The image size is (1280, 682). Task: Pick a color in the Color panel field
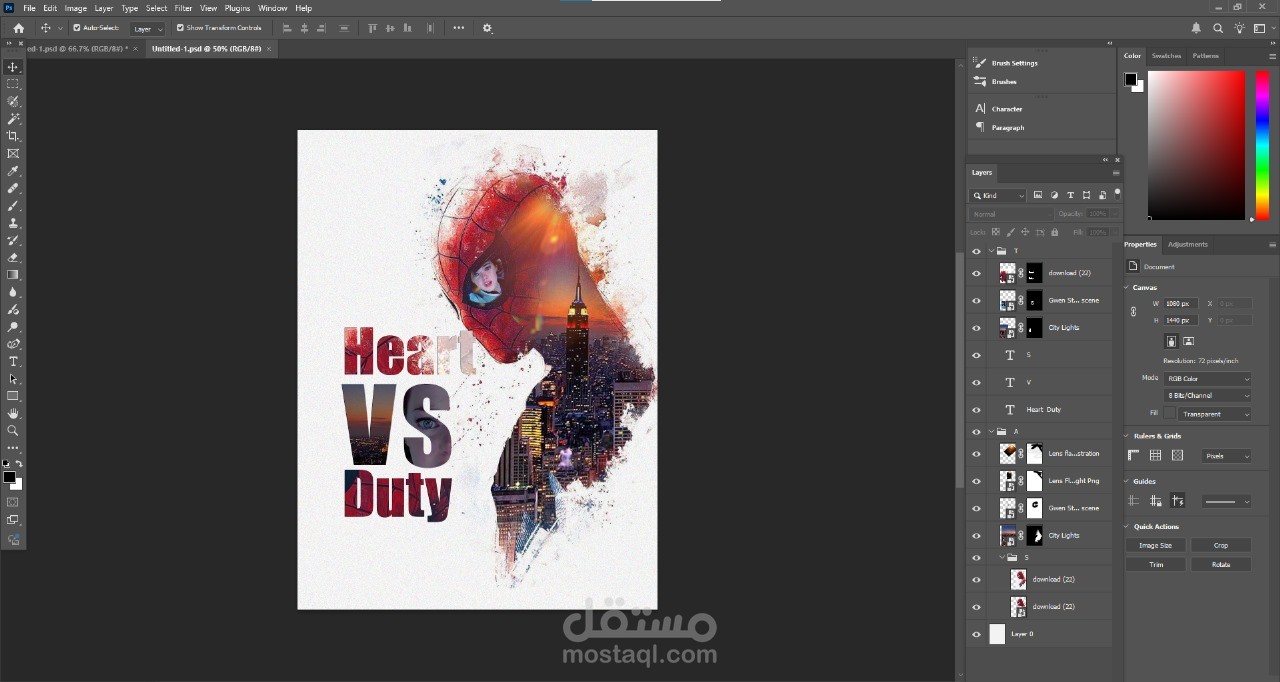pyautogui.click(x=1196, y=145)
